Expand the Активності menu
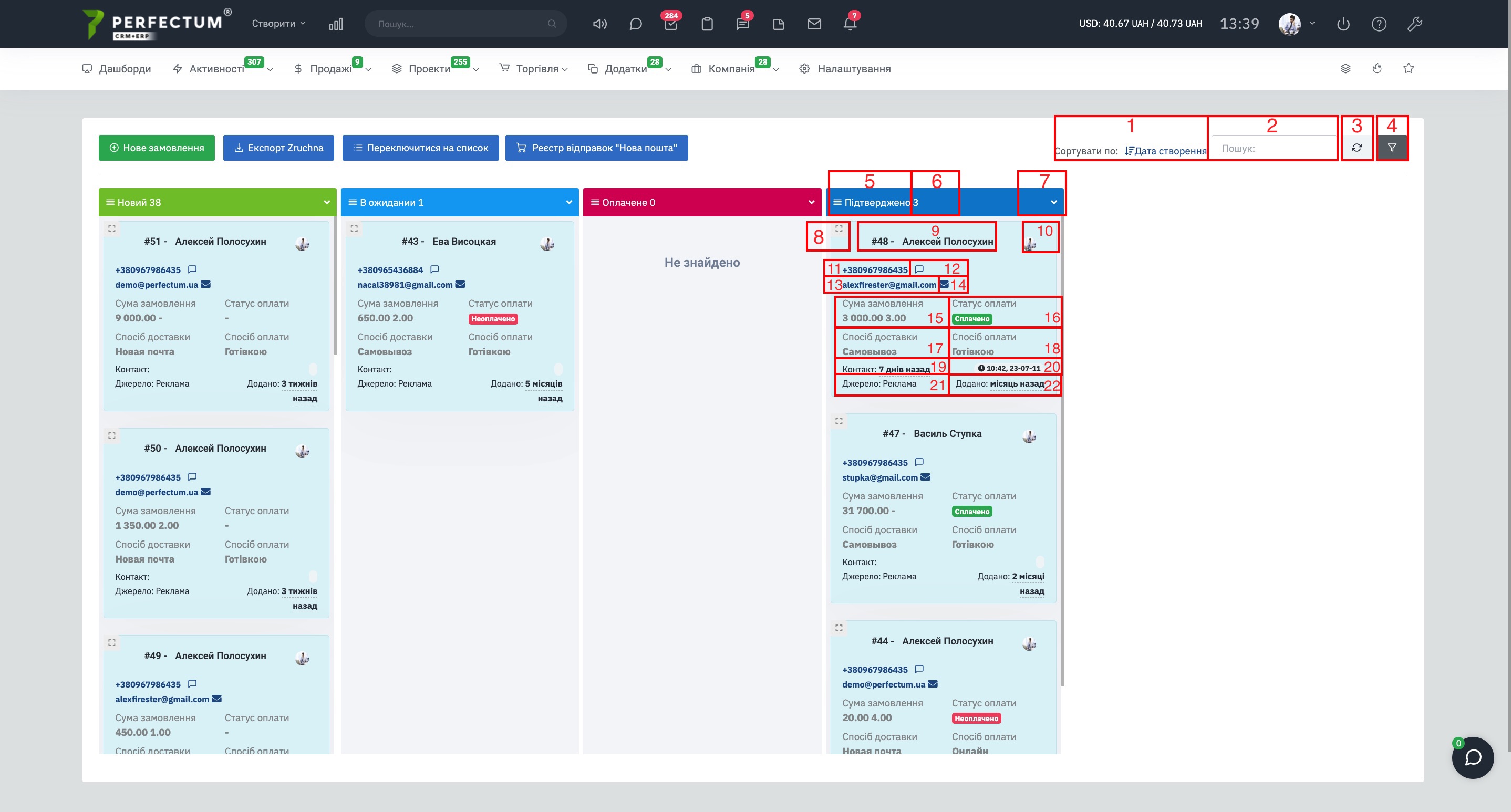 (x=223, y=69)
